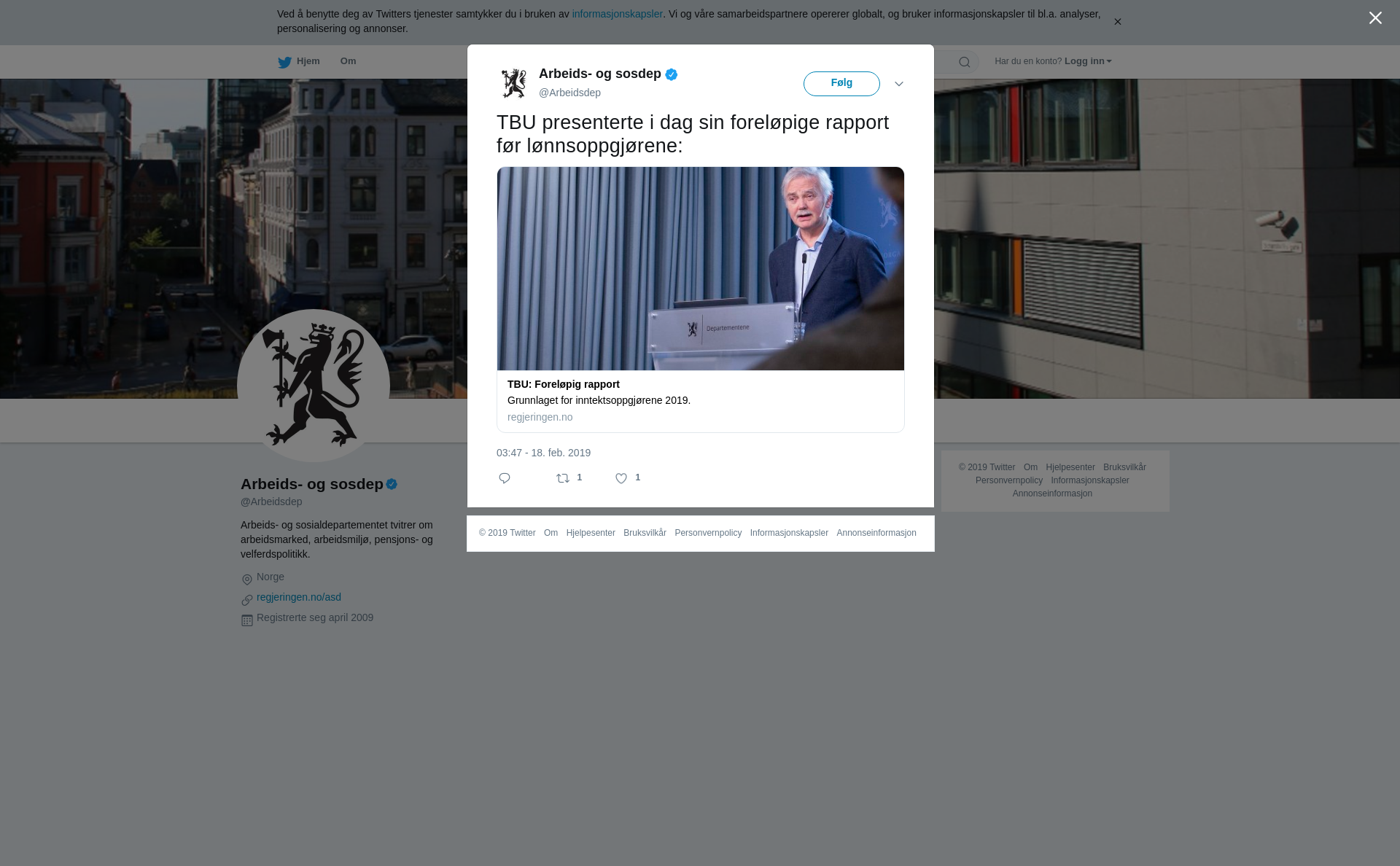
Task: Open the tweet options chevron menu
Action: [899, 84]
